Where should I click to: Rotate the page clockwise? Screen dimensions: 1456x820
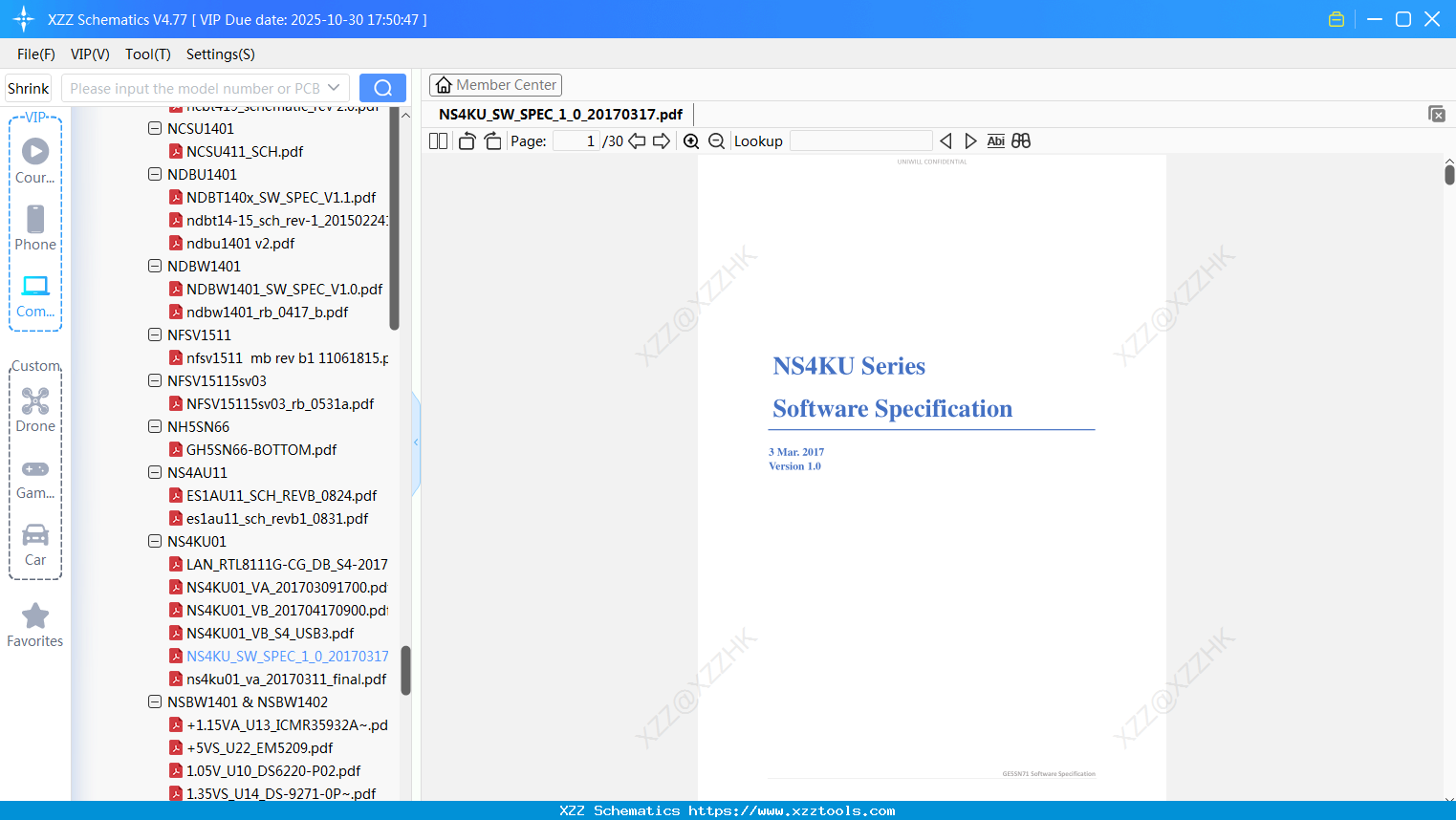tap(492, 140)
